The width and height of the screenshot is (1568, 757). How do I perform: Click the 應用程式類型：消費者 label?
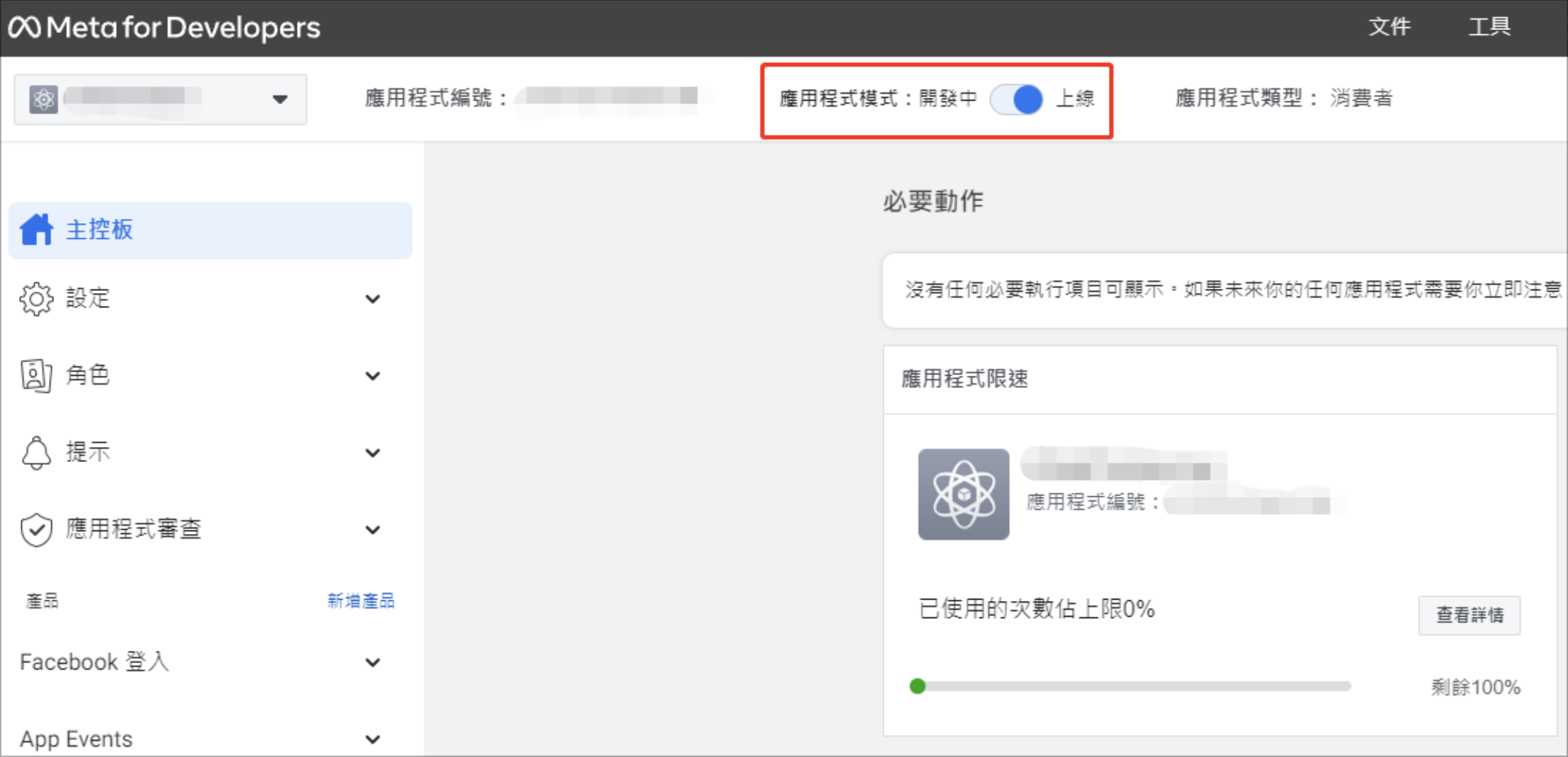coord(1284,98)
